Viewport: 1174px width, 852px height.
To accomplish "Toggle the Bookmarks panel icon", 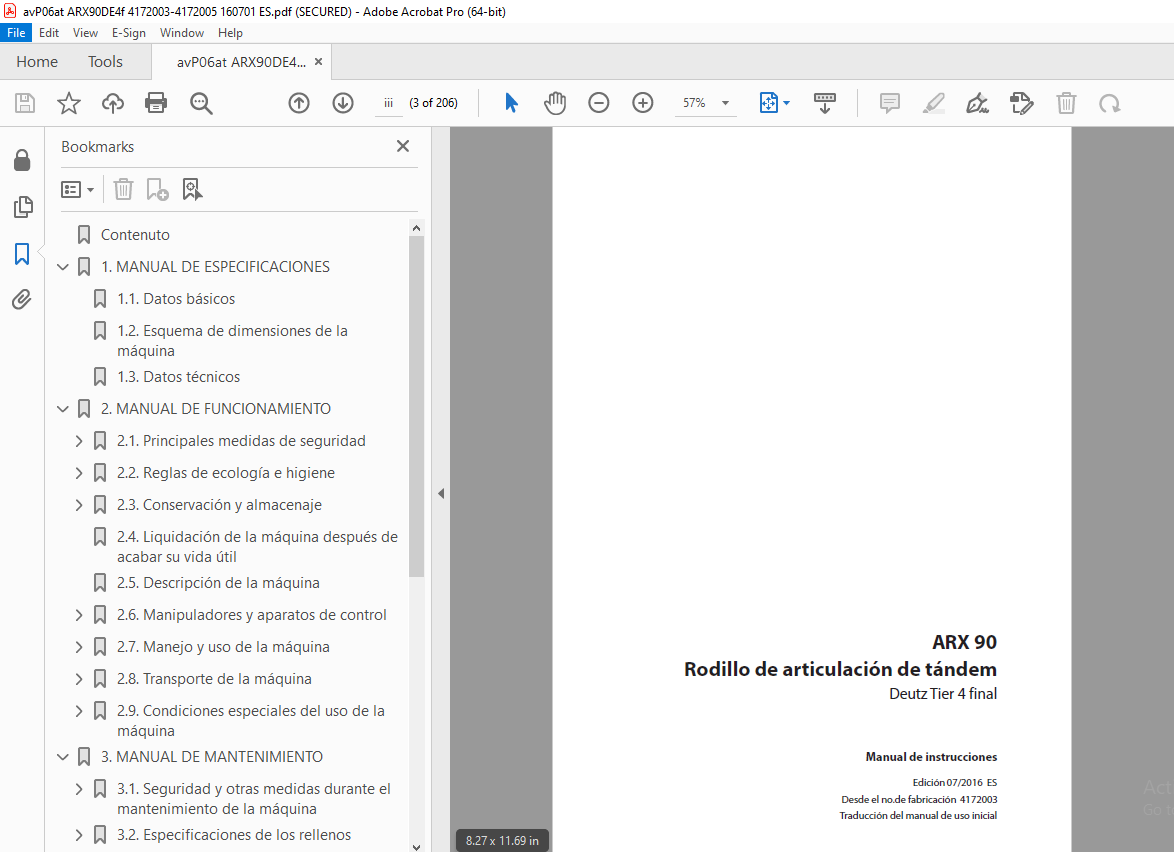I will 22,254.
